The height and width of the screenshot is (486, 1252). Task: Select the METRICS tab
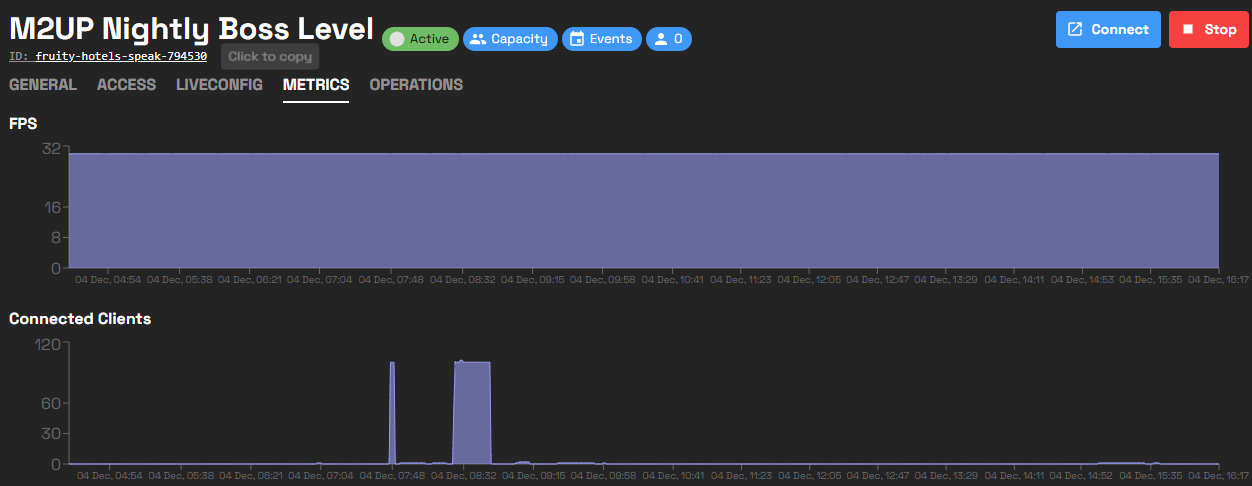point(316,85)
